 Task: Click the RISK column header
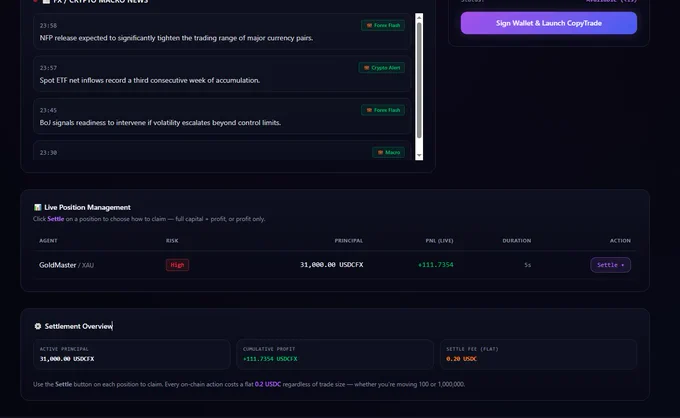tap(172, 241)
